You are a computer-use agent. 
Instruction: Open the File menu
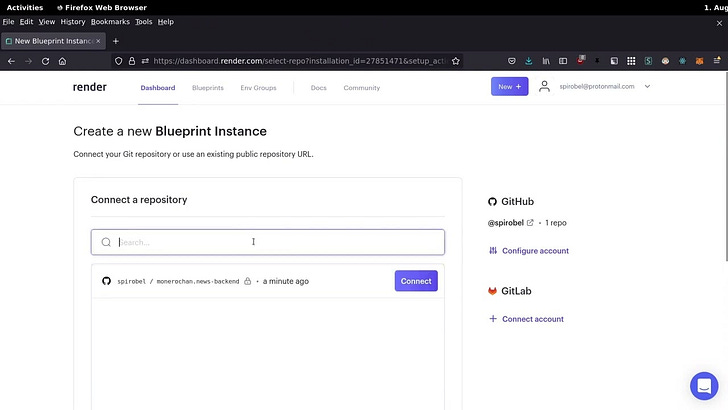(8, 22)
